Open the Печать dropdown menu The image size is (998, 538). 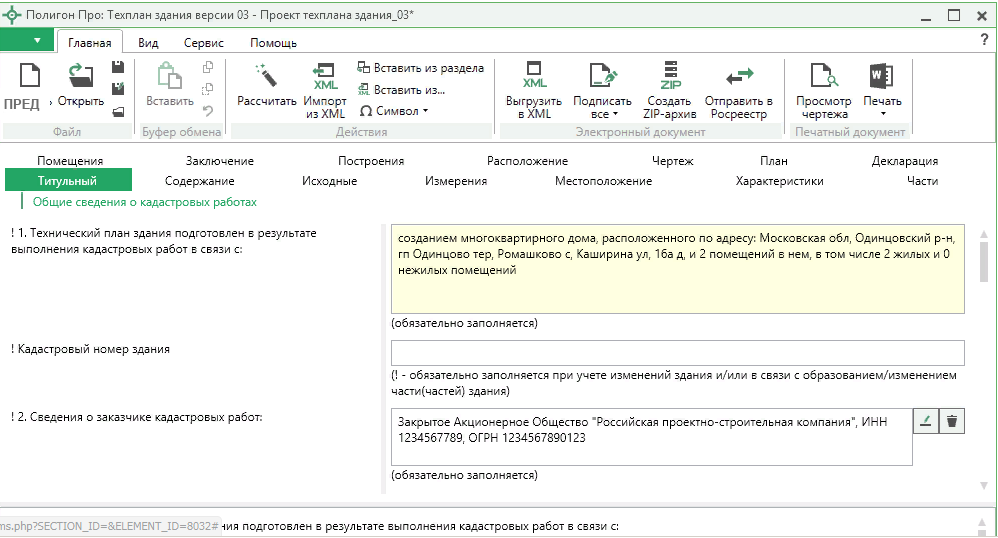882,107
